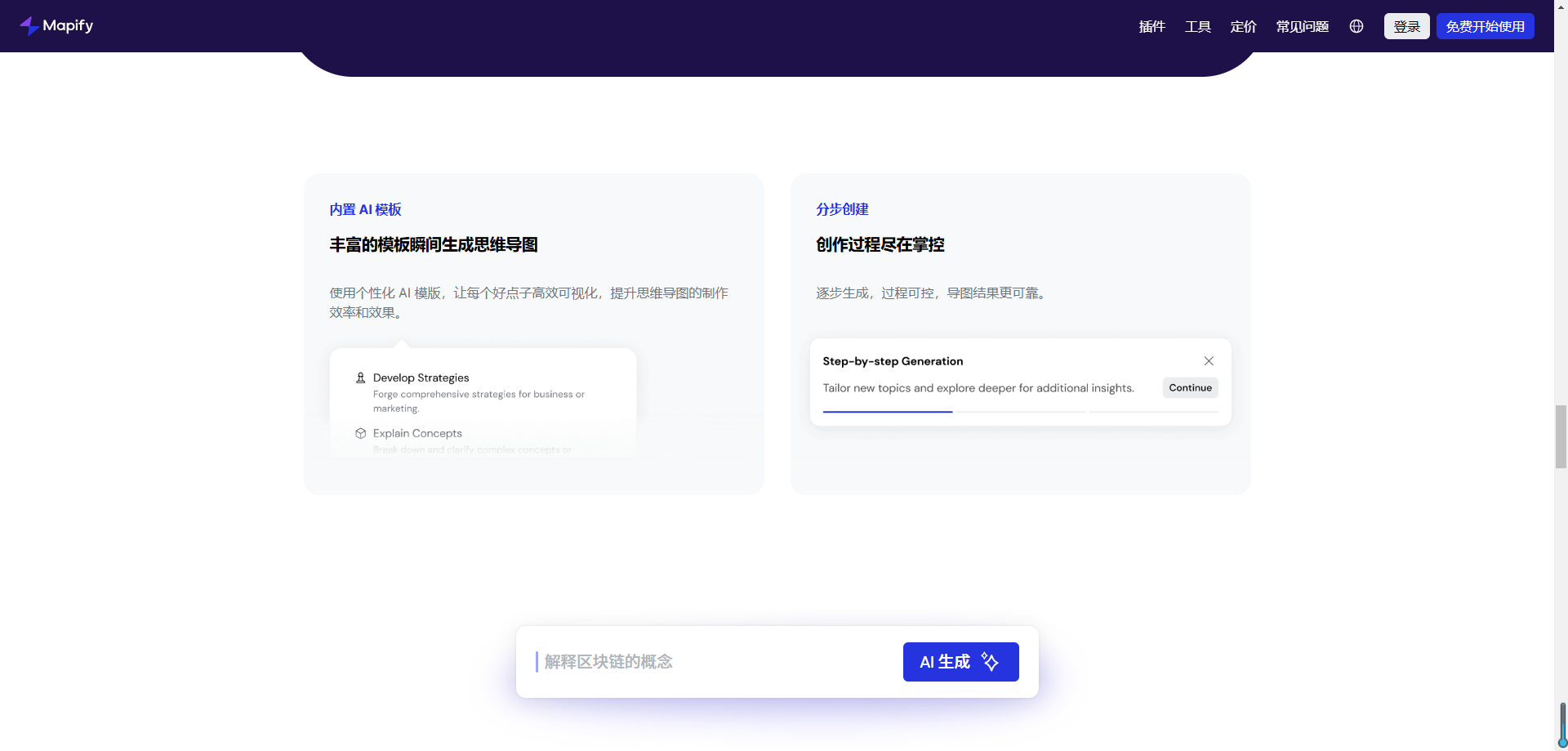Click the 内置 AI 模板 label
Screen dimensions: 1568x751
coord(365,209)
